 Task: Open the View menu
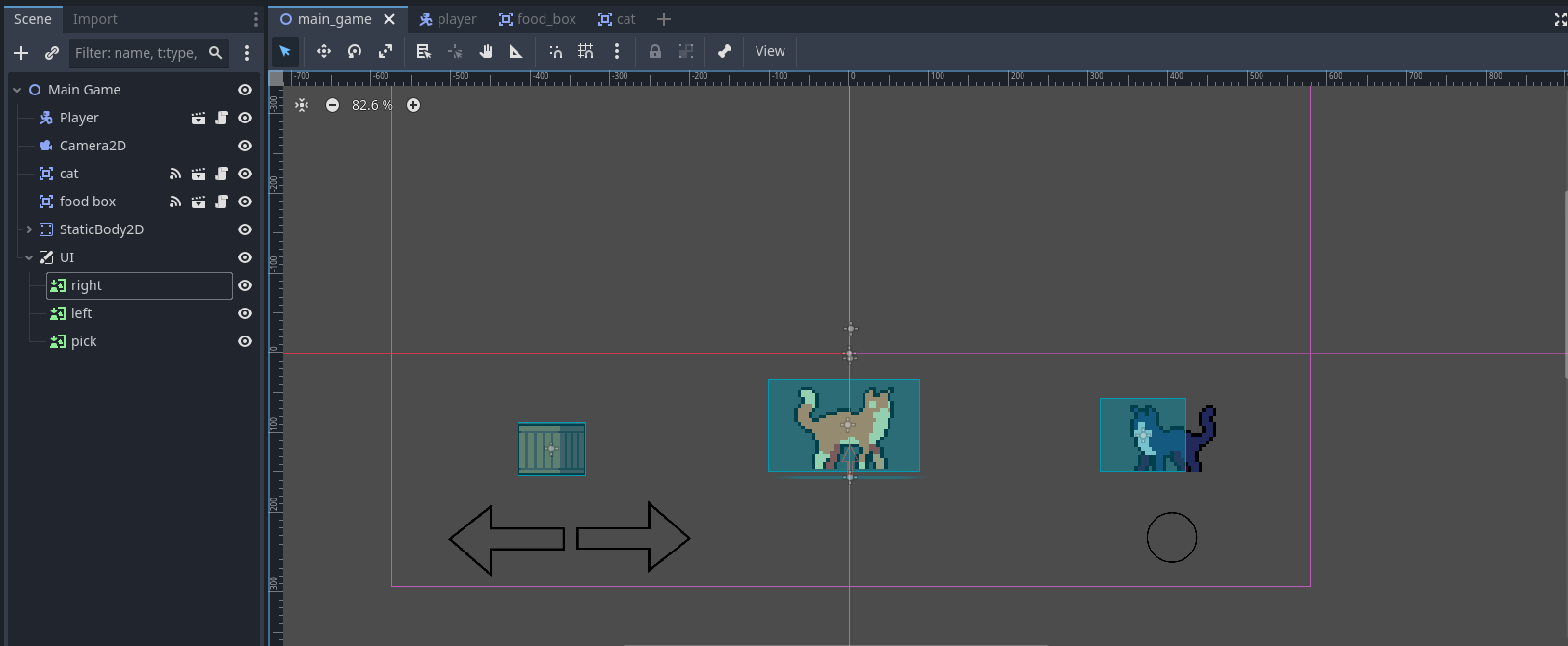click(x=769, y=52)
